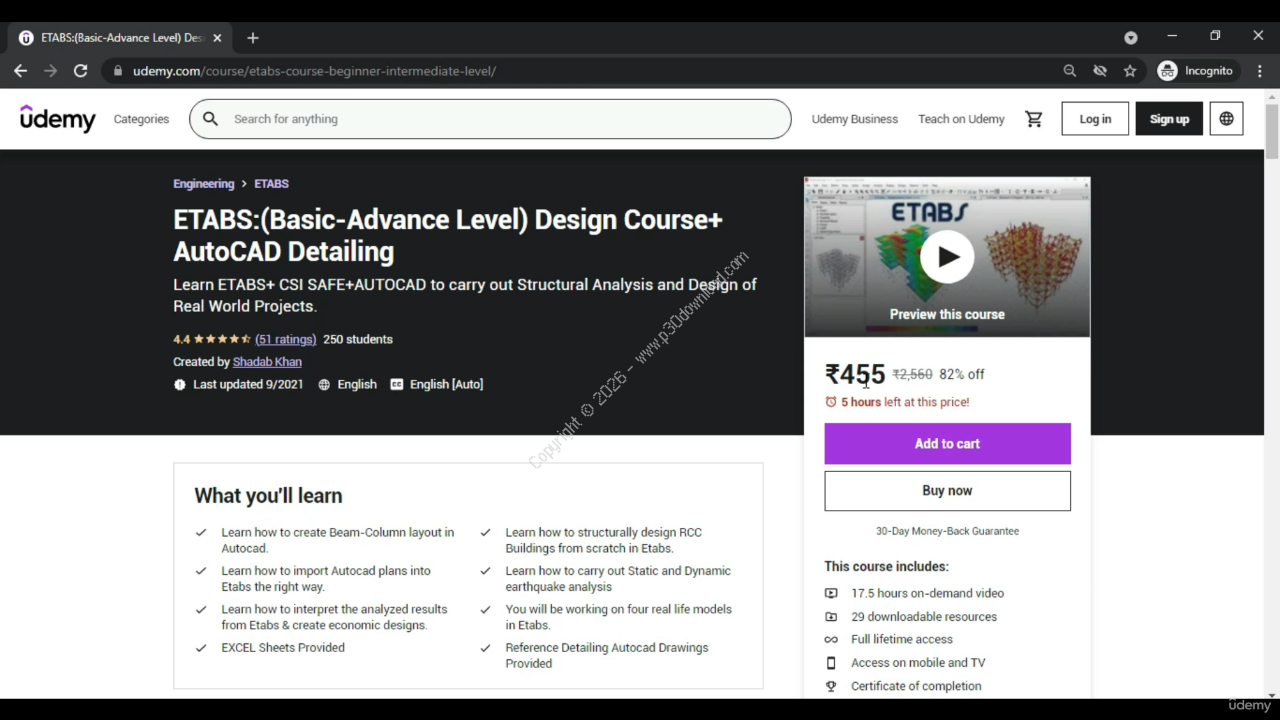The width and height of the screenshot is (1280, 720).
Task: Click 'This course includes:' heading
Action: pyautogui.click(x=886, y=566)
